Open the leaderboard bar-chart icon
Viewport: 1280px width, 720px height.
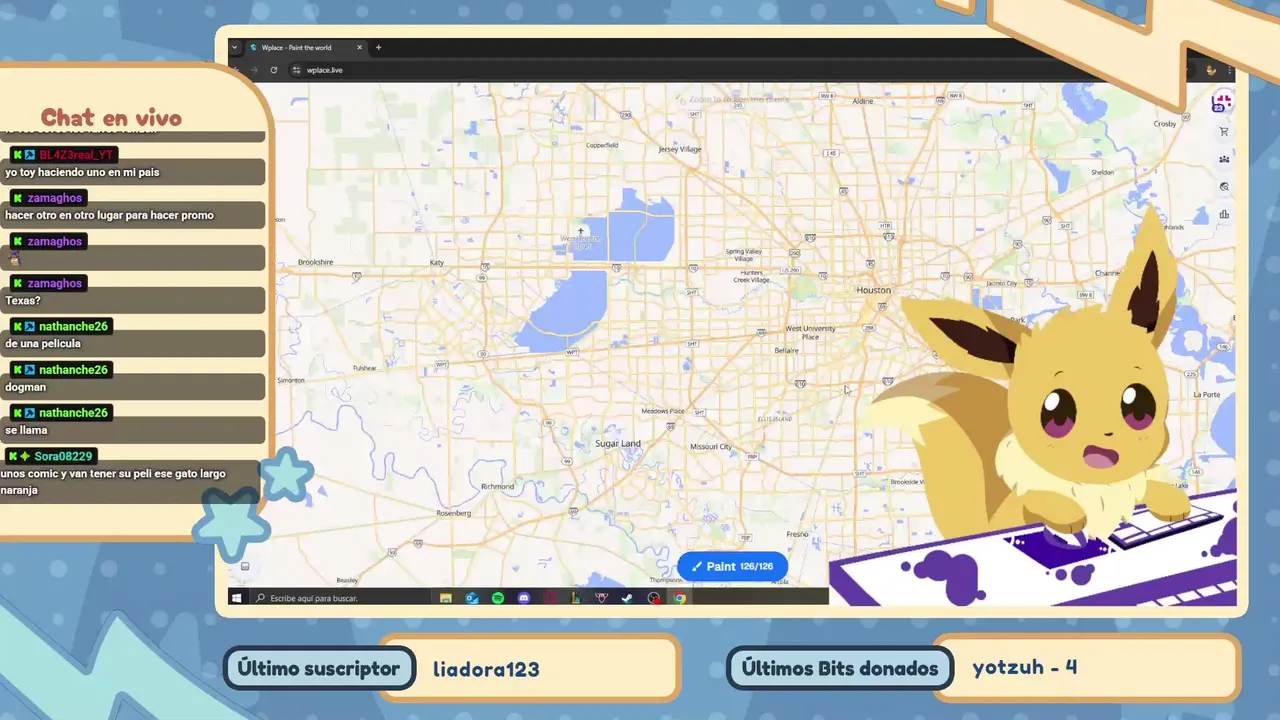(1224, 214)
